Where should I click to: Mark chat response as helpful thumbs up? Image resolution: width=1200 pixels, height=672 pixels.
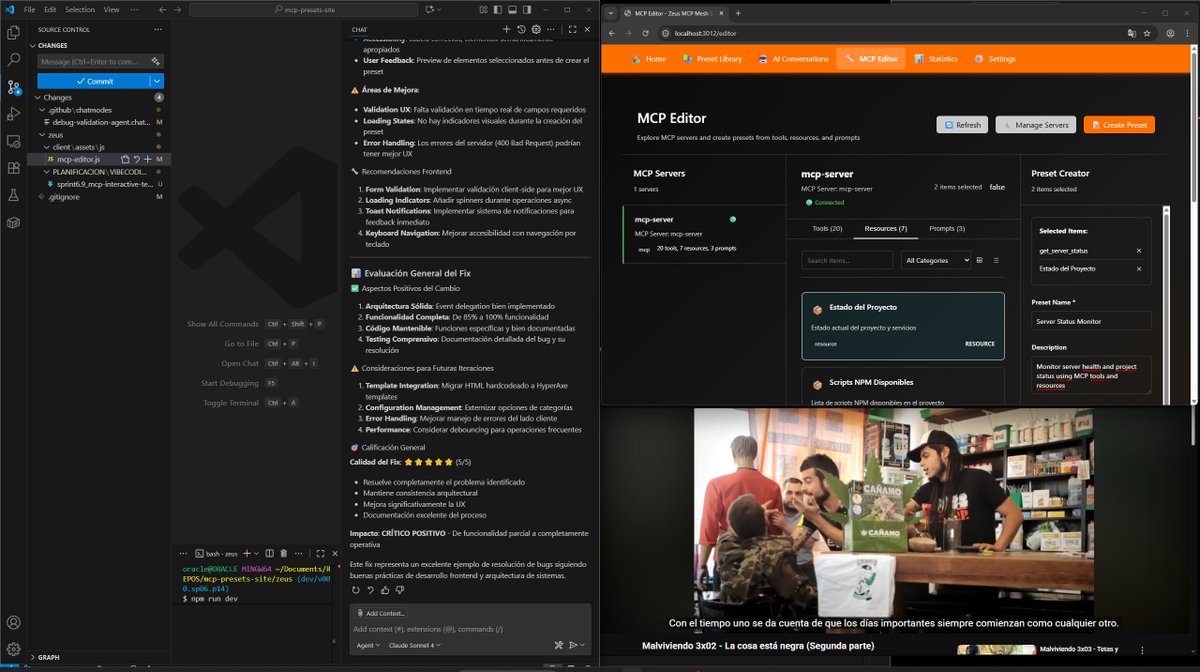385,590
